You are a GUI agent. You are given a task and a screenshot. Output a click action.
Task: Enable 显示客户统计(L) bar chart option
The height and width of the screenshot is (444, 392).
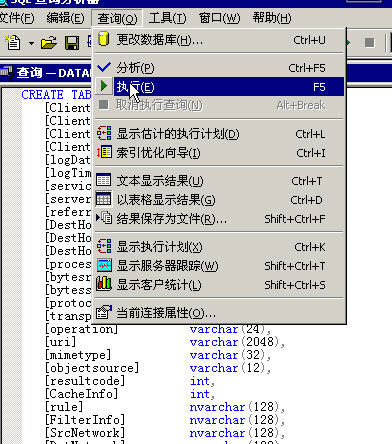219,285
